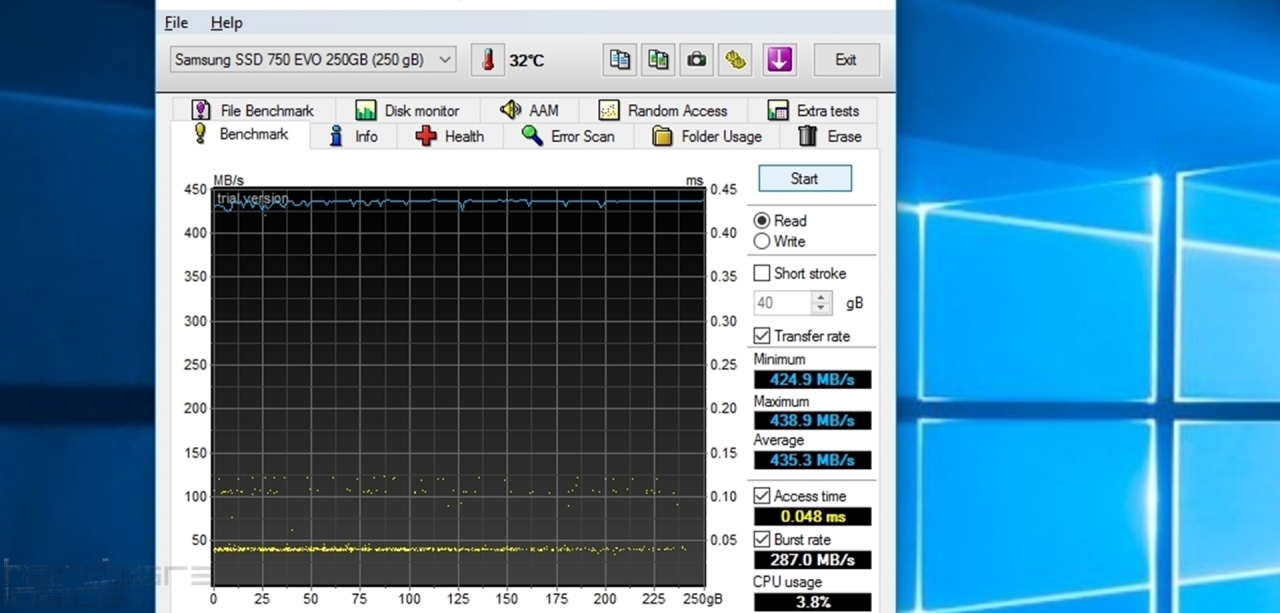Click the Average label

click(x=778, y=440)
